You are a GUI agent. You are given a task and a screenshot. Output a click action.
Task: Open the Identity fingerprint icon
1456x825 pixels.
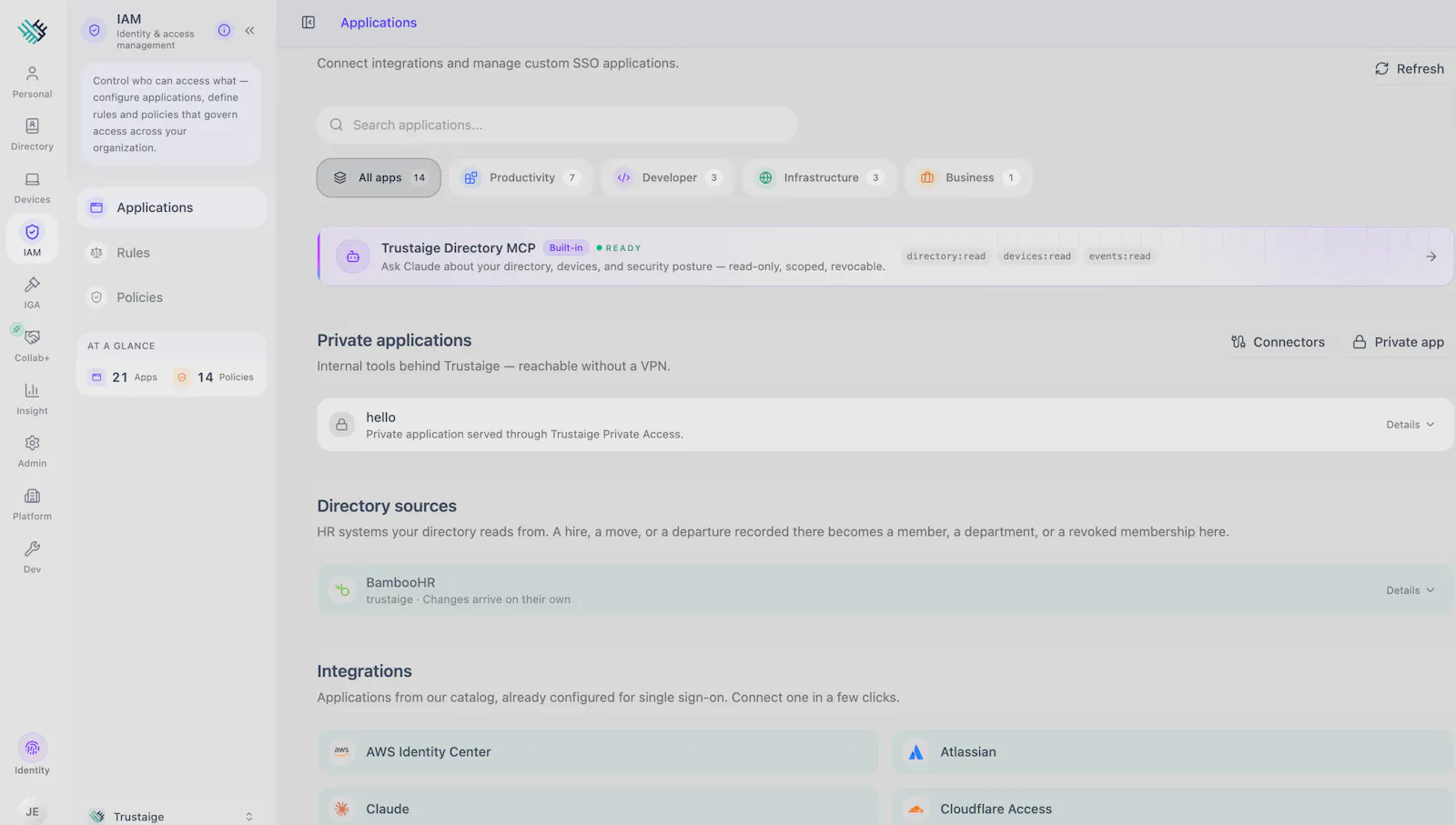pos(32,748)
